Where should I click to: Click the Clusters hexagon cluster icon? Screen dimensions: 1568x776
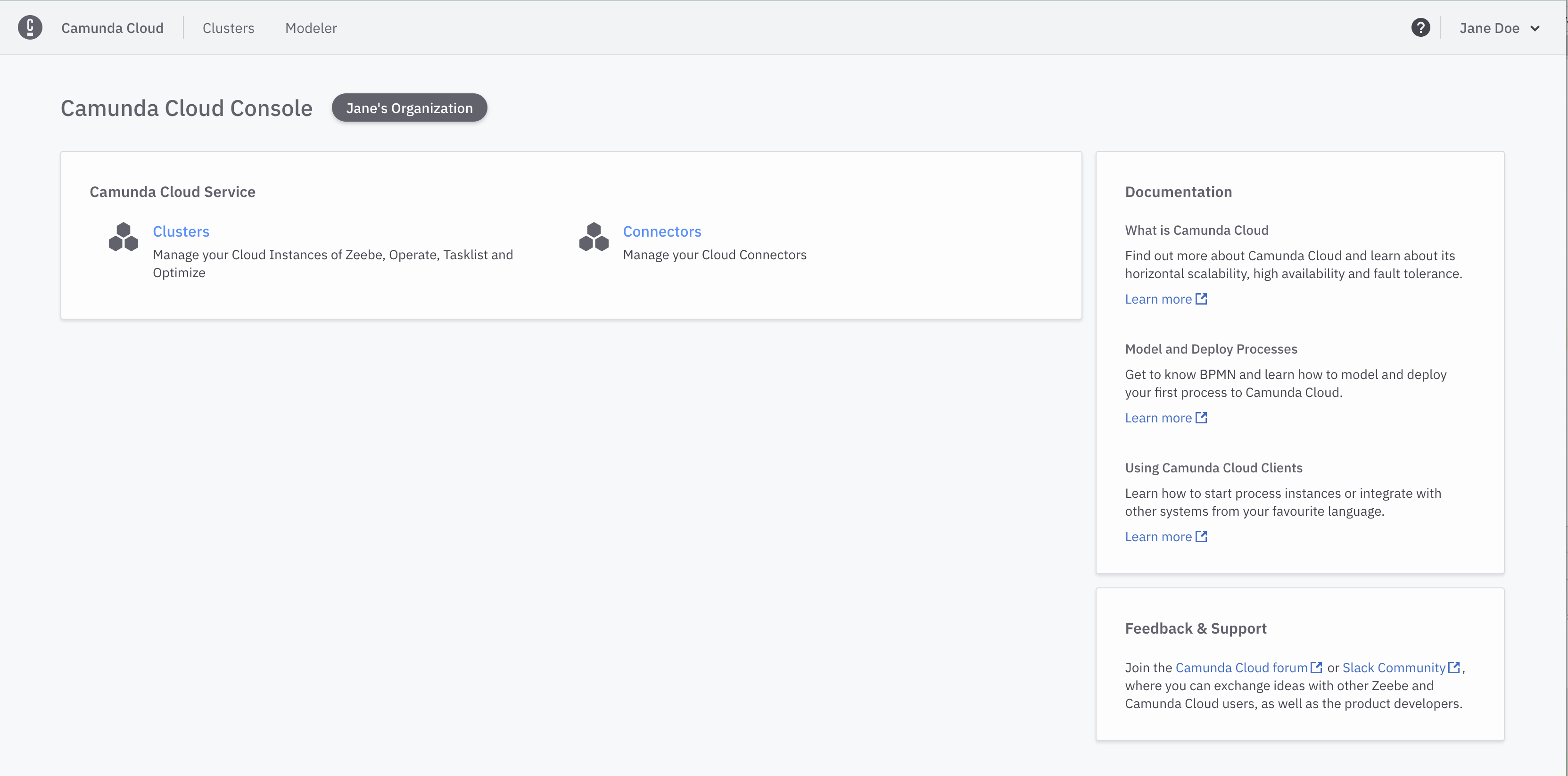(123, 237)
